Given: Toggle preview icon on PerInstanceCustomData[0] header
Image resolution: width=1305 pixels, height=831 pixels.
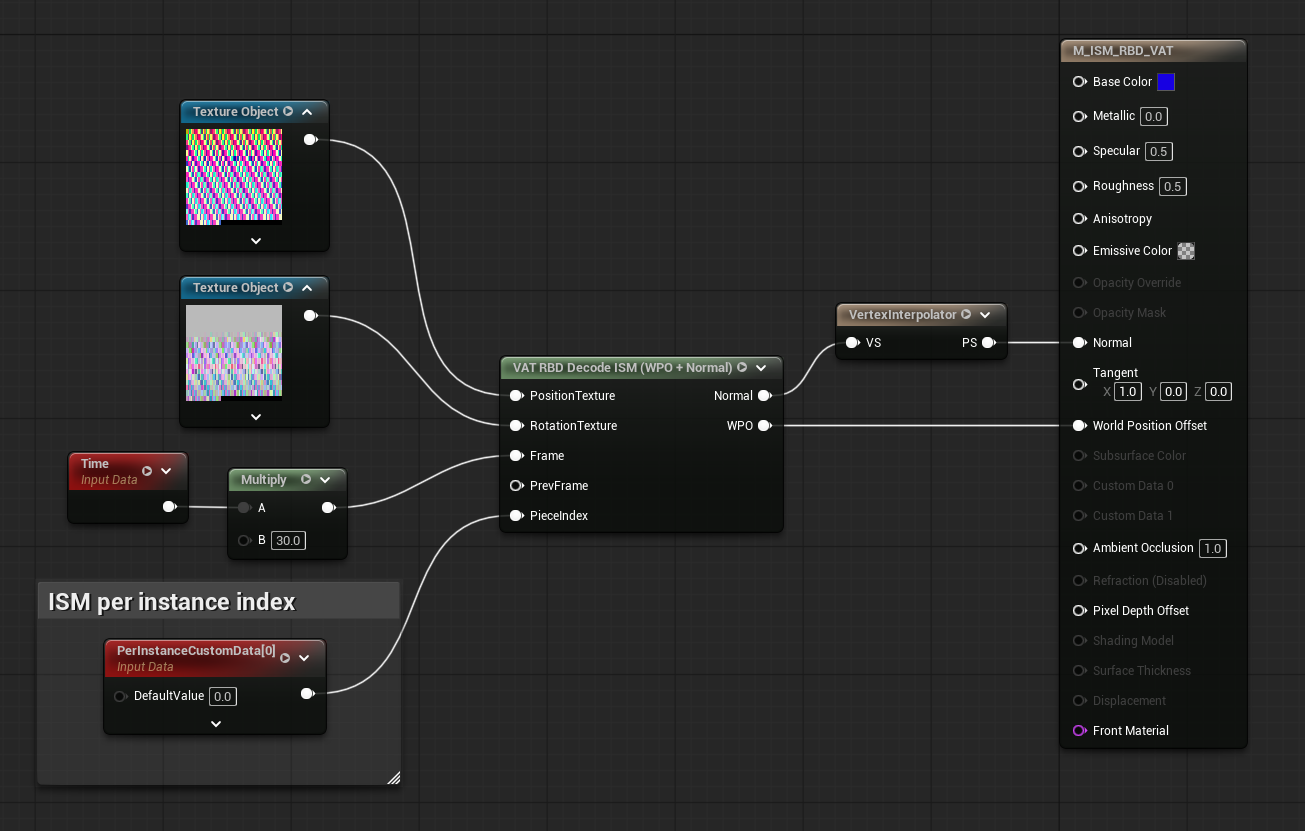Looking at the screenshot, I should pyautogui.click(x=285, y=658).
